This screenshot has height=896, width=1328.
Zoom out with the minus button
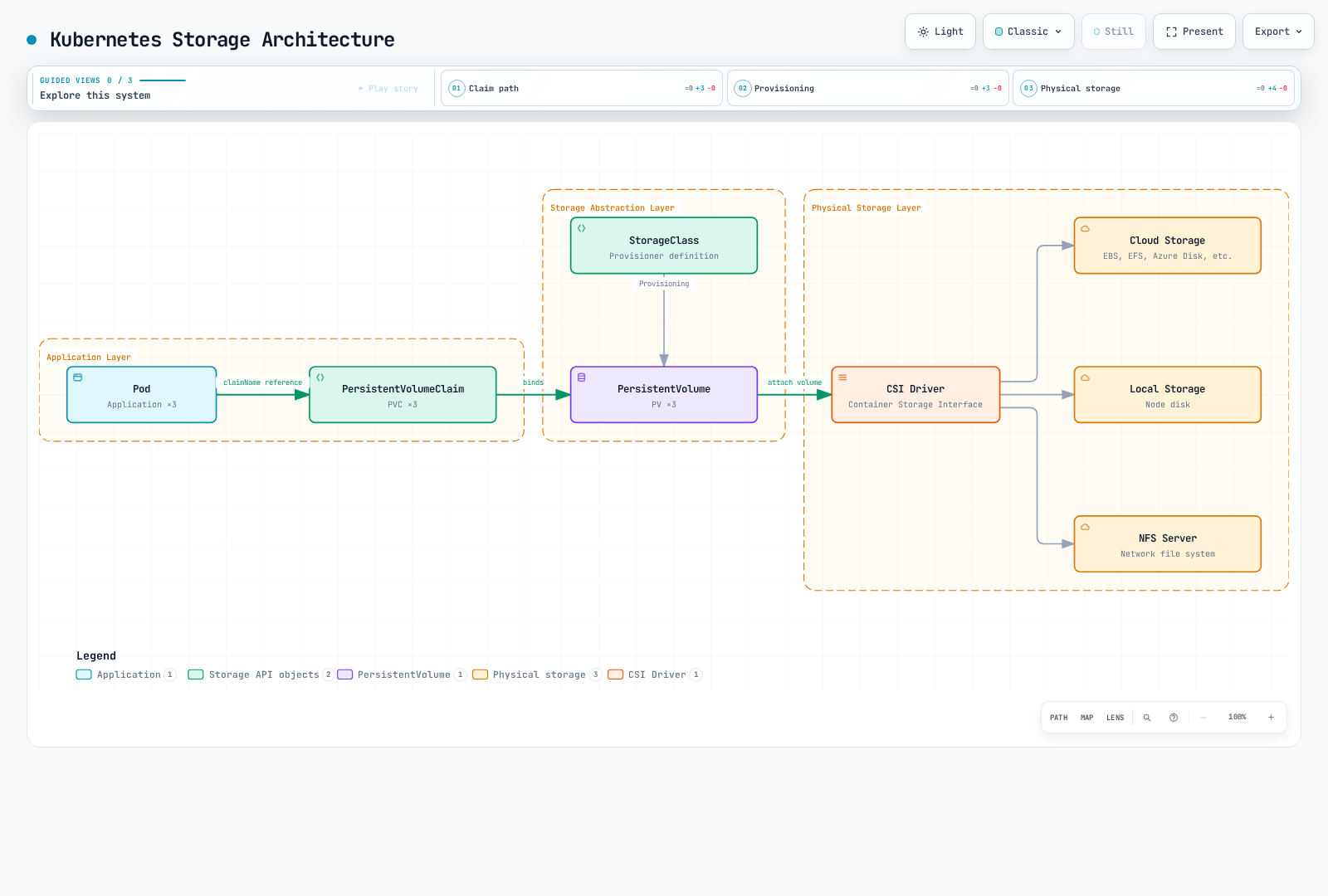1203,718
